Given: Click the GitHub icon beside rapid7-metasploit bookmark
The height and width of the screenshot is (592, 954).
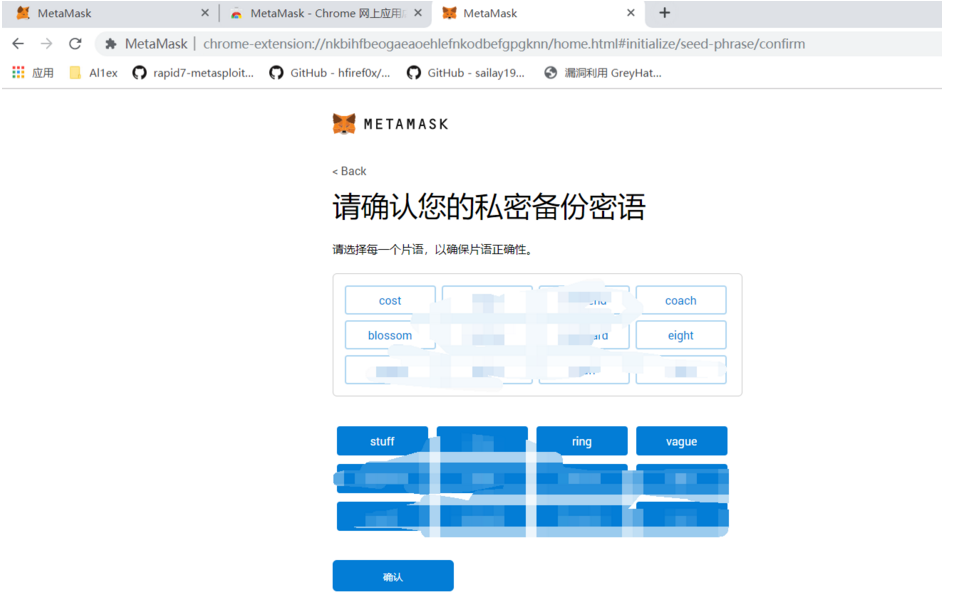Looking at the screenshot, I should (x=139, y=72).
